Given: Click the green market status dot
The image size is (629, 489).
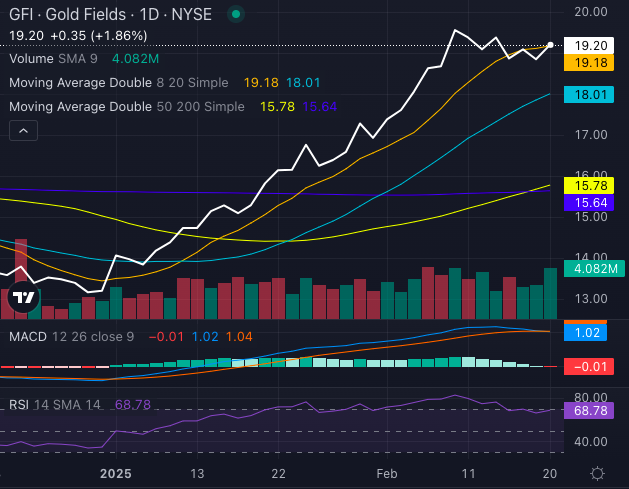Looking at the screenshot, I should pyautogui.click(x=236, y=14).
